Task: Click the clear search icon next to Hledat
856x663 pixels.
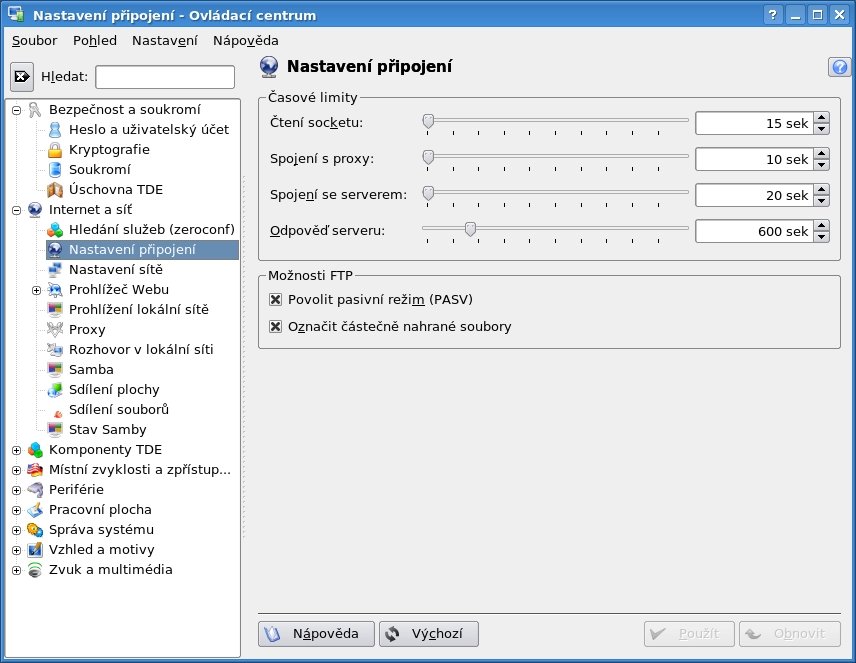Action: (22, 76)
